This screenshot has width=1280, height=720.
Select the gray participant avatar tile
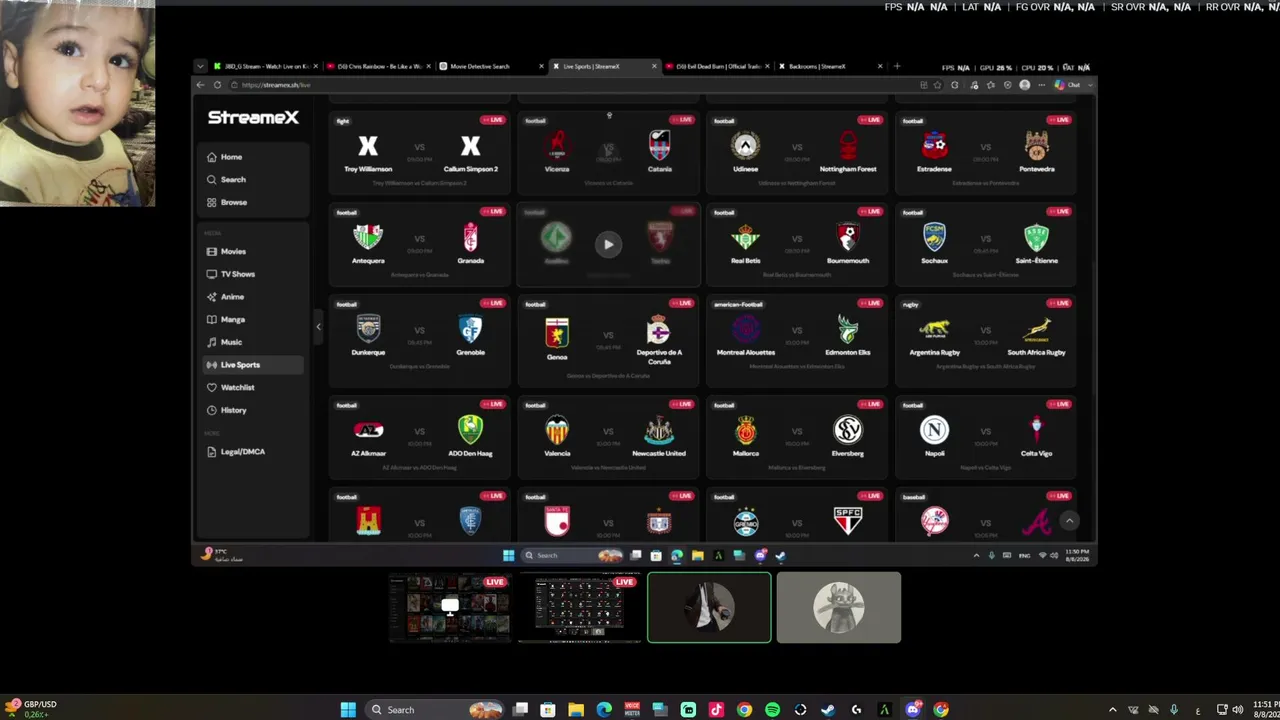coord(839,608)
